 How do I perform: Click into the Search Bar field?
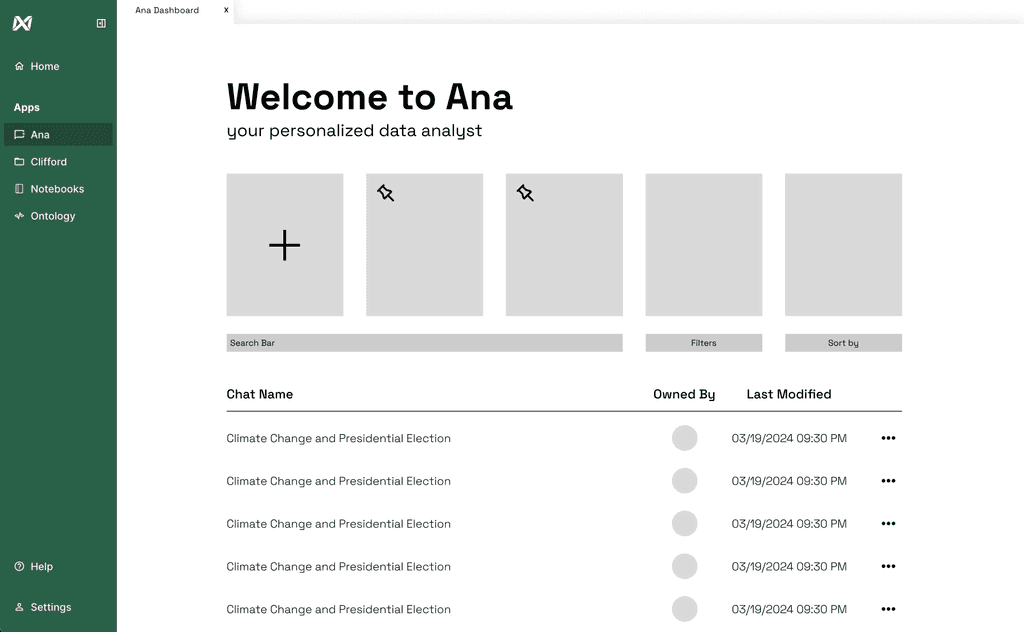point(424,343)
